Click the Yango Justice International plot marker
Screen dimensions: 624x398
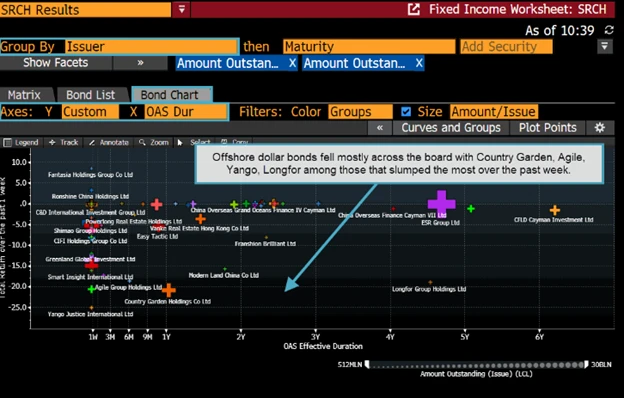[x=92, y=307]
